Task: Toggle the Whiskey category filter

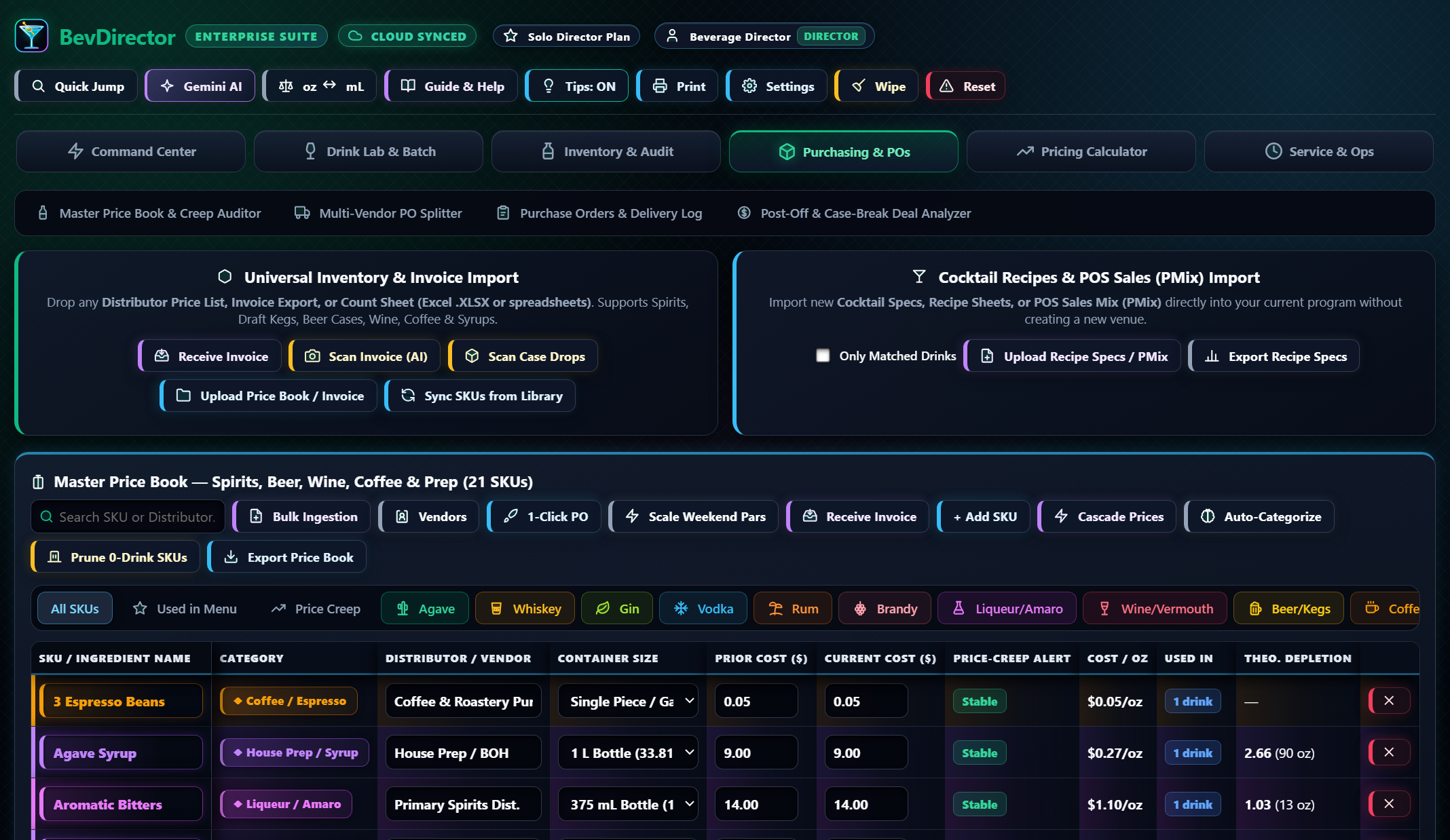Action: coord(525,609)
